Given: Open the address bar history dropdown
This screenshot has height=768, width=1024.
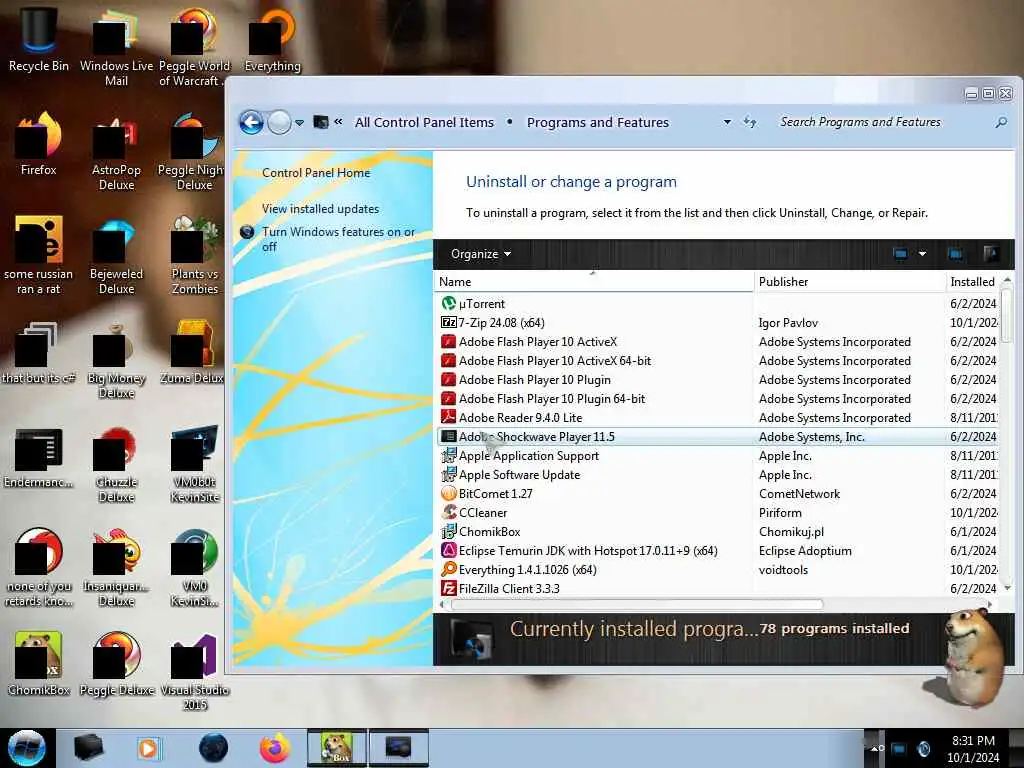Looking at the screenshot, I should (x=727, y=122).
